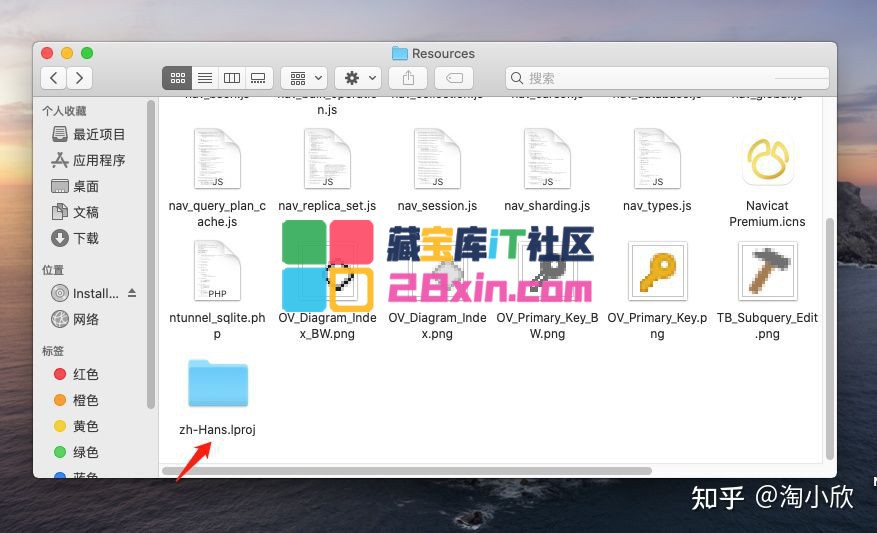Select the nav_types.js file icon
This screenshot has height=533, width=877.
point(657,159)
